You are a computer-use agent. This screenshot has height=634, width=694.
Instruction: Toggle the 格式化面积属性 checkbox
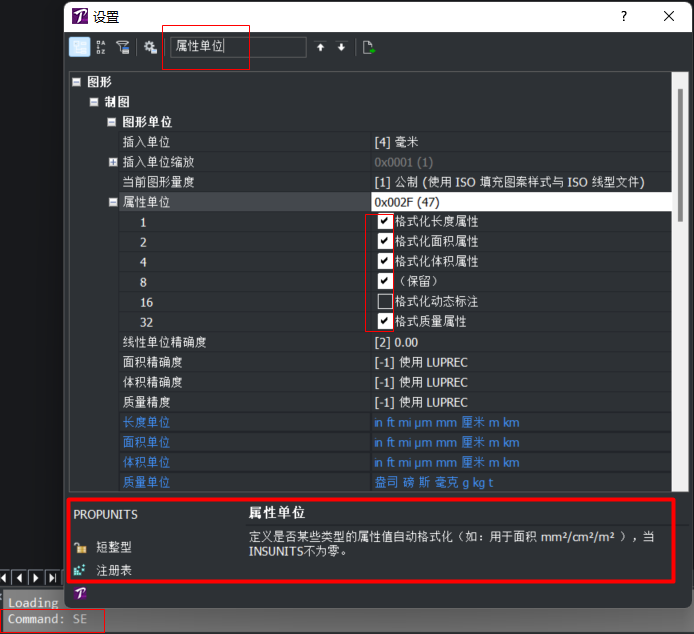385,242
